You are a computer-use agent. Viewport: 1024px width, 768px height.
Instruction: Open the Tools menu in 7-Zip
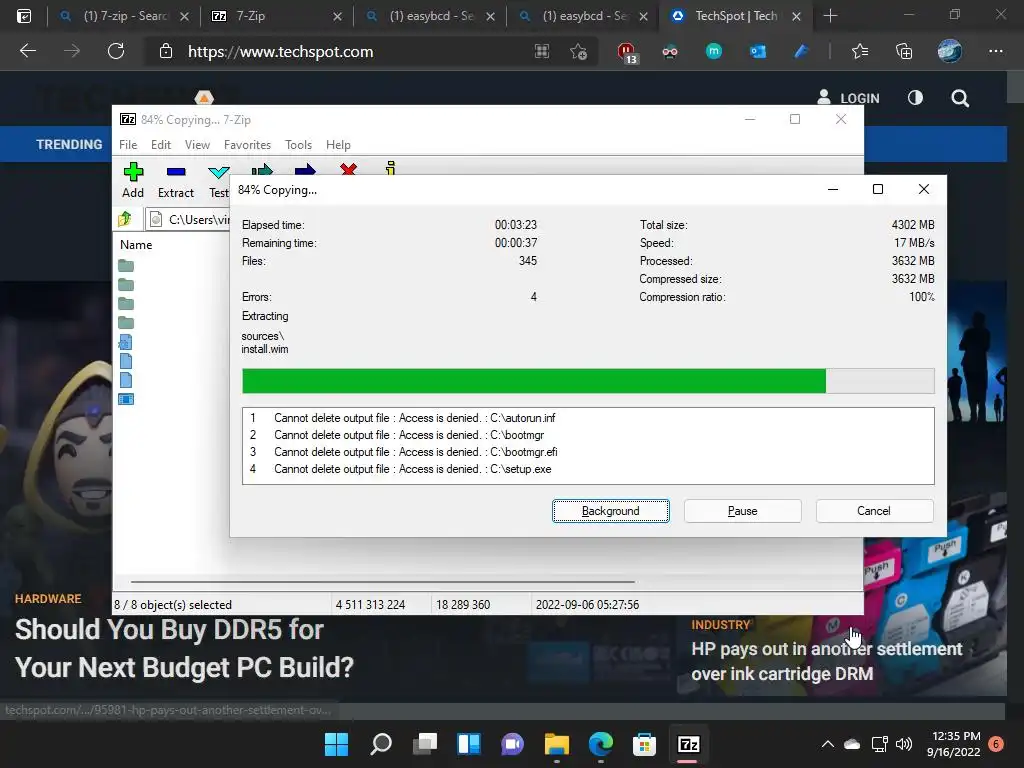tap(298, 144)
